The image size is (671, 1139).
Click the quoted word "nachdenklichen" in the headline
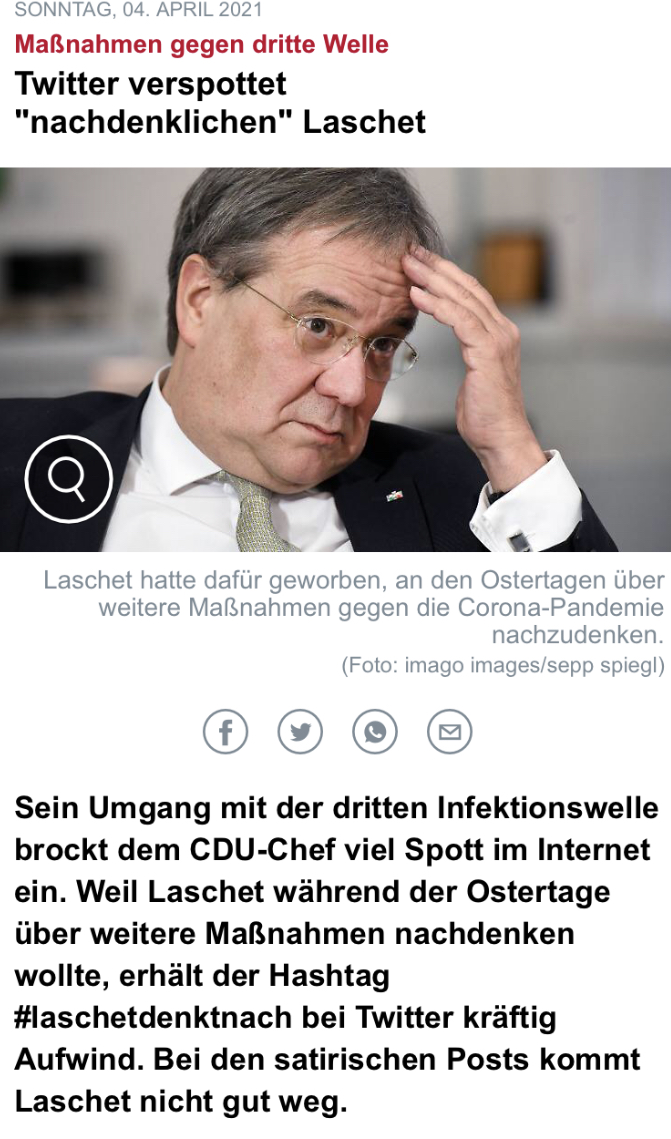tap(154, 121)
